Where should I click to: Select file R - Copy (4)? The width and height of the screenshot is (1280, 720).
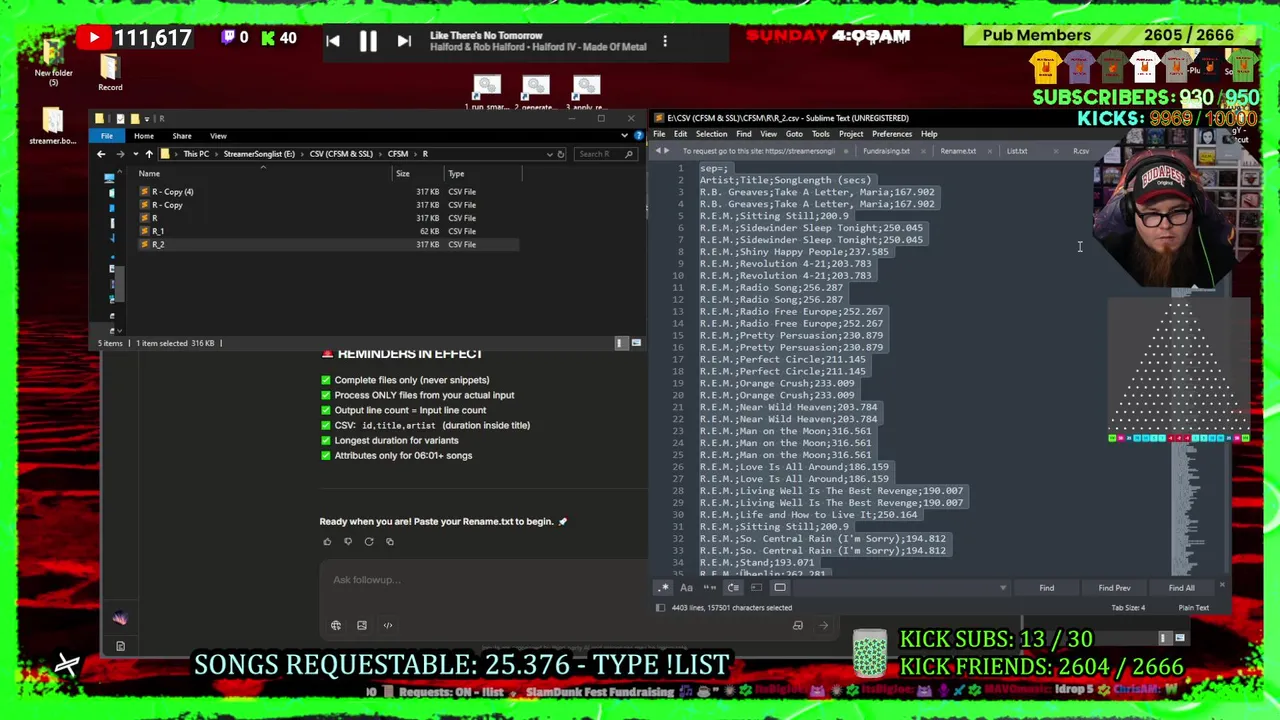coord(172,192)
